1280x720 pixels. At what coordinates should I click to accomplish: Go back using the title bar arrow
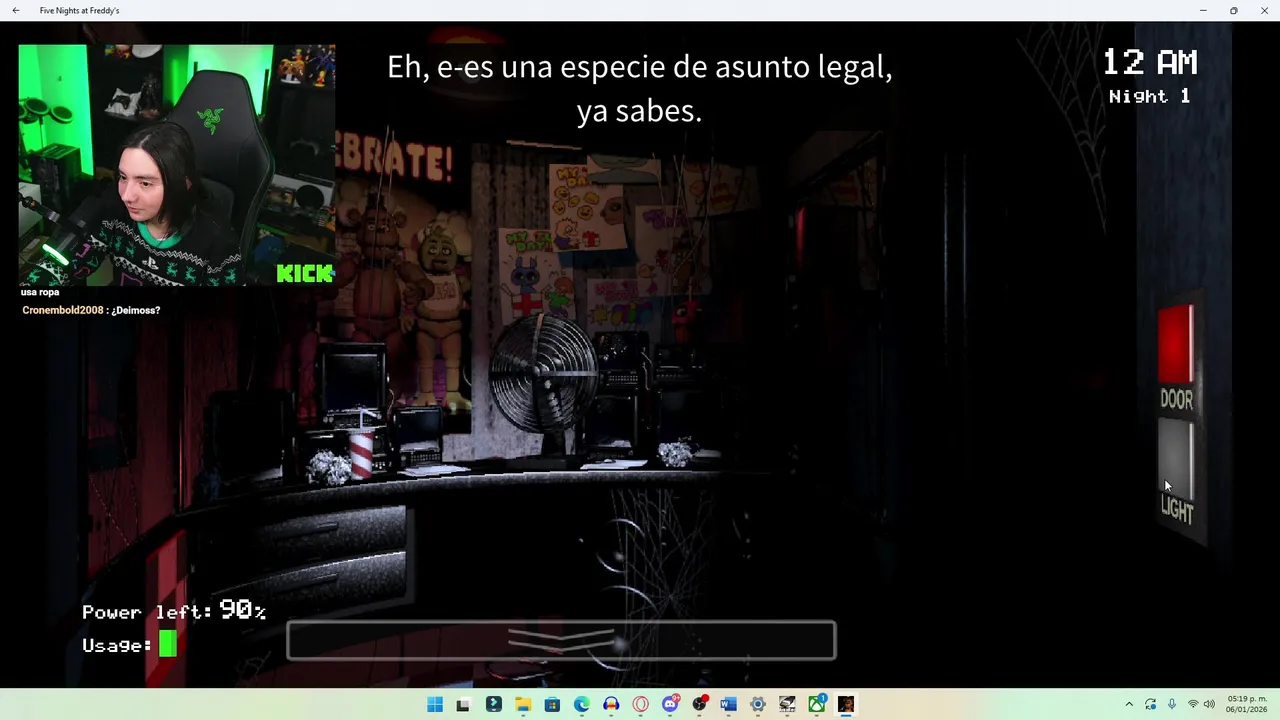tap(15, 10)
